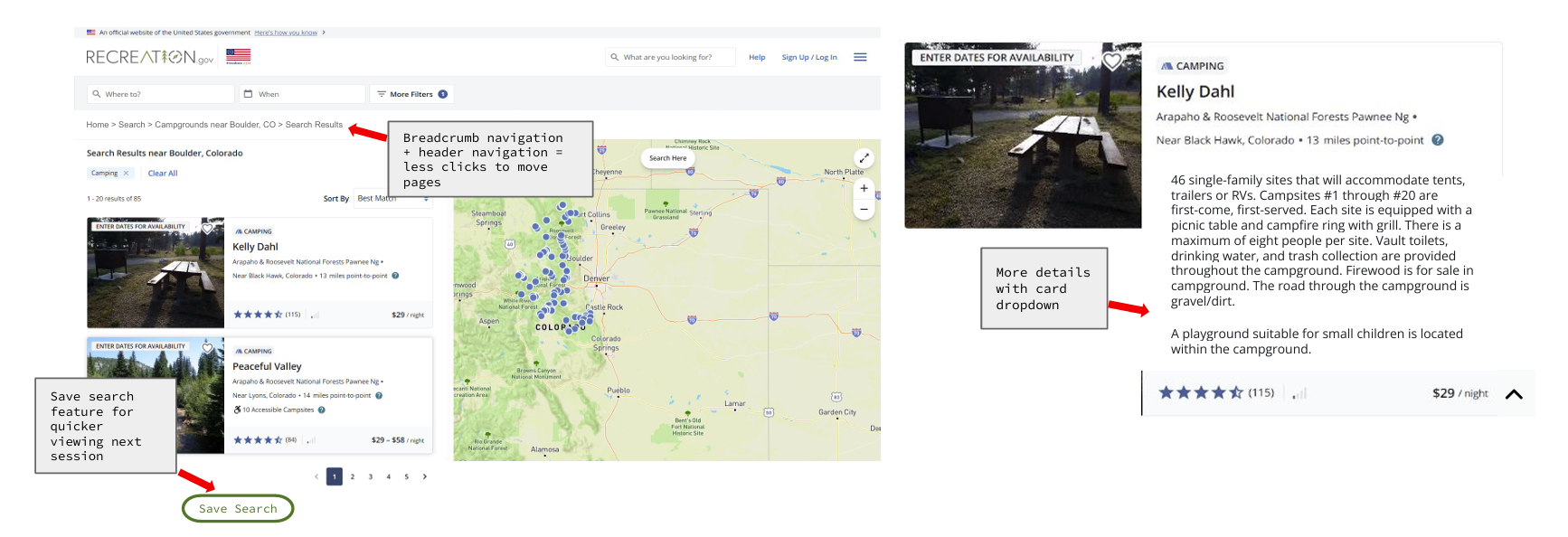
Task: Go to results page 4
Action: point(389,476)
